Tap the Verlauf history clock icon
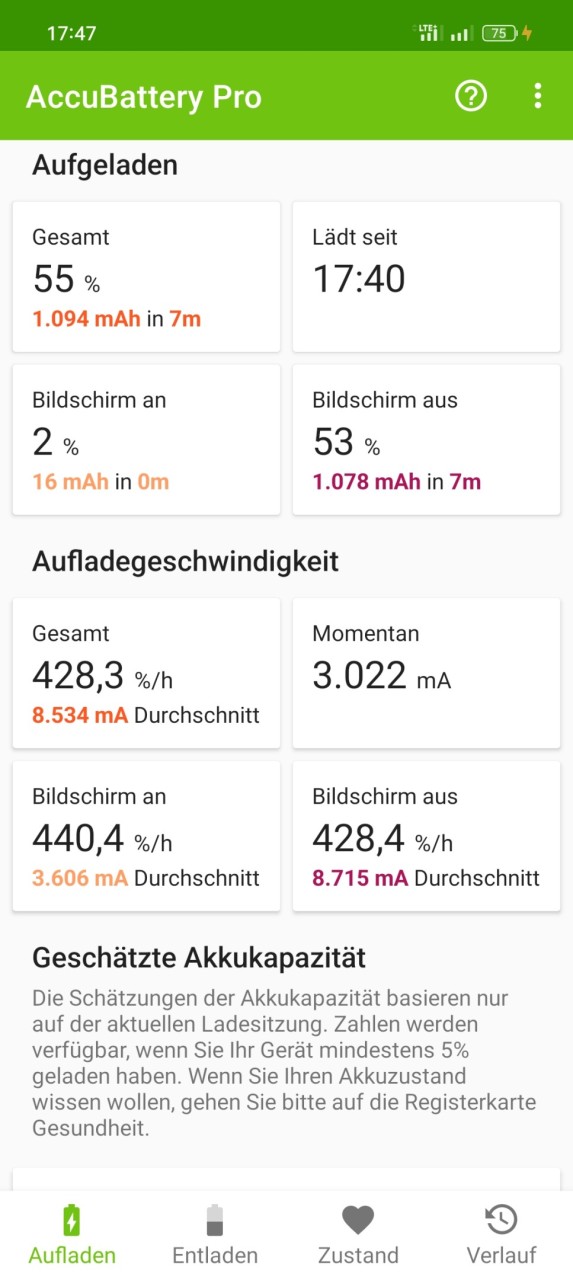Viewport: 573px width, 1280px height. (501, 1220)
